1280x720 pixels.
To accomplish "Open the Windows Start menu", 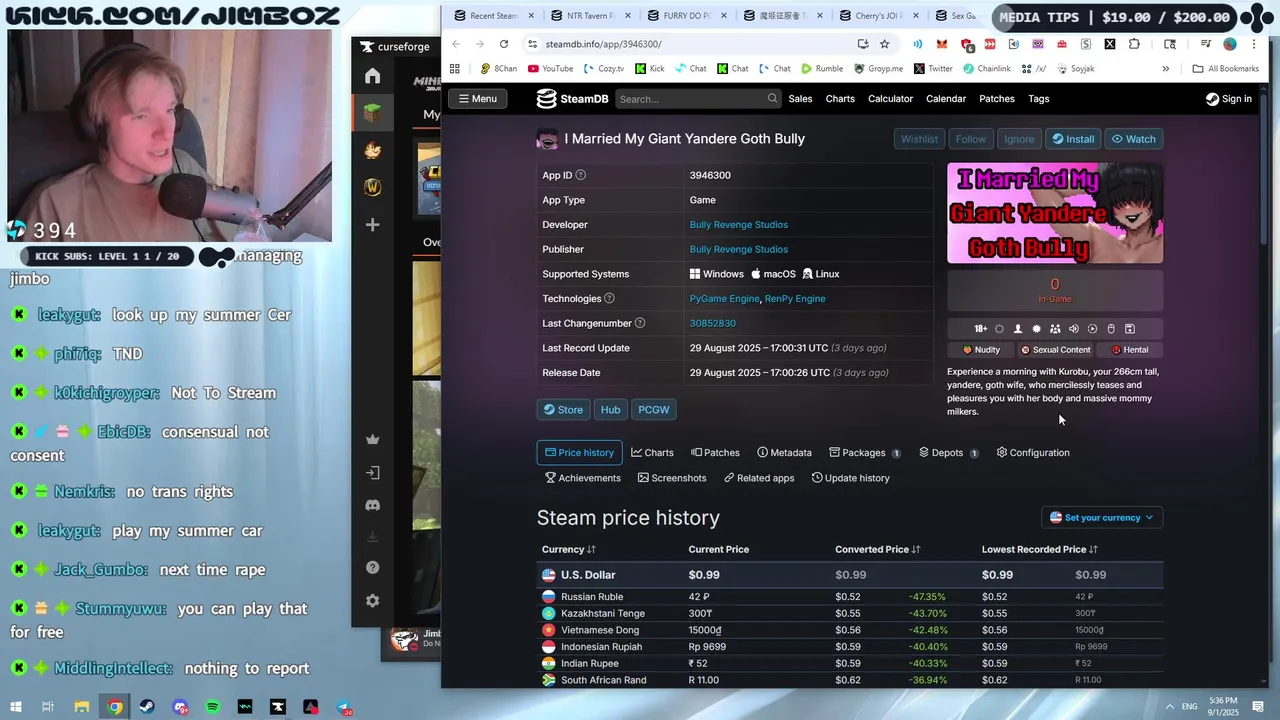I will coord(16,707).
